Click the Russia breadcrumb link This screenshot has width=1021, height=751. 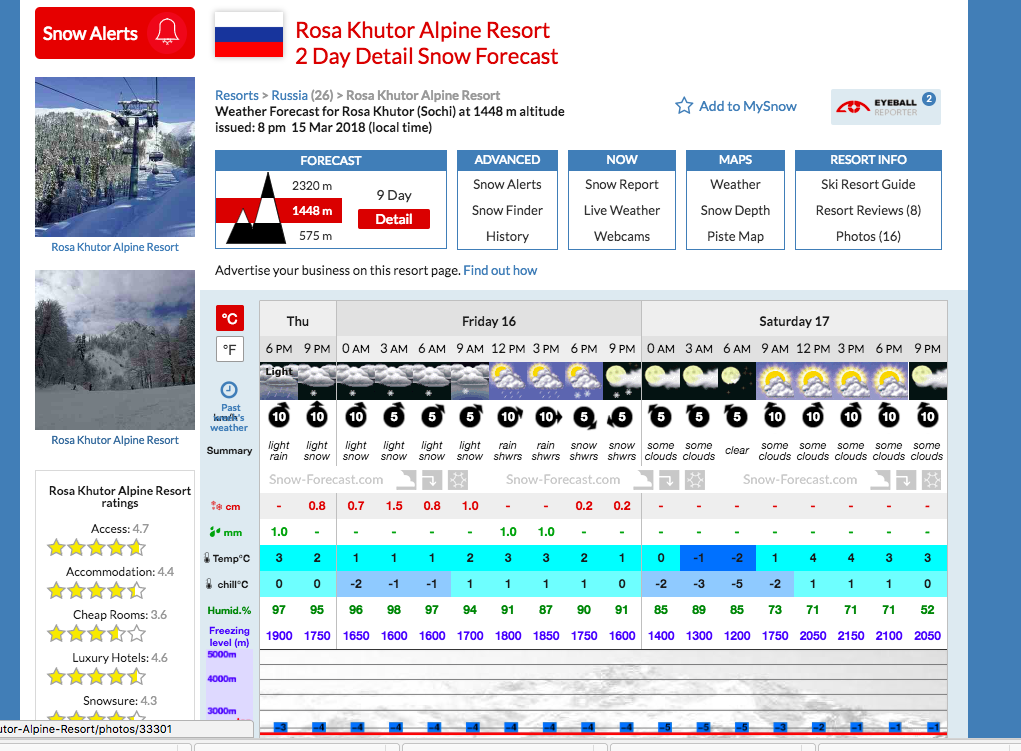click(x=290, y=95)
